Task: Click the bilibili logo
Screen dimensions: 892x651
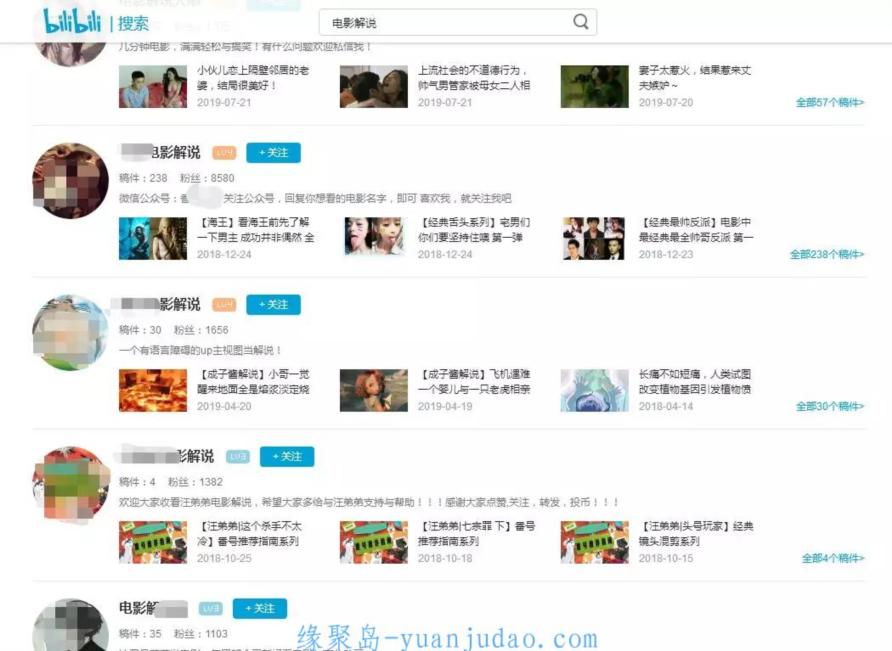Action: (x=72, y=22)
